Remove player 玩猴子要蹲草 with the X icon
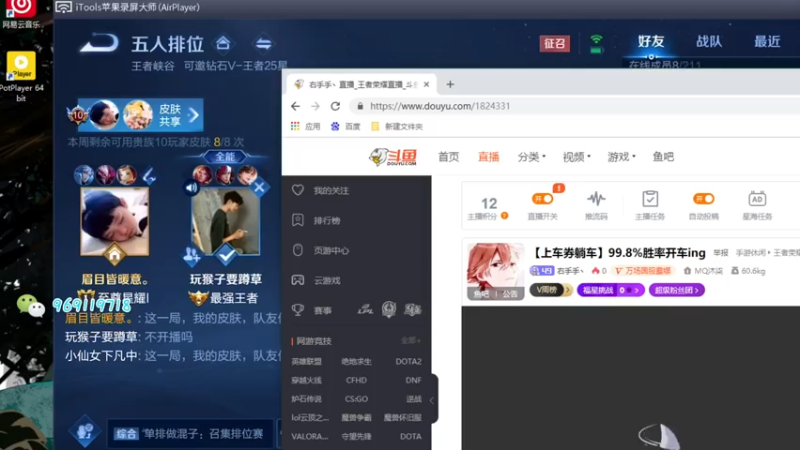 tap(259, 187)
